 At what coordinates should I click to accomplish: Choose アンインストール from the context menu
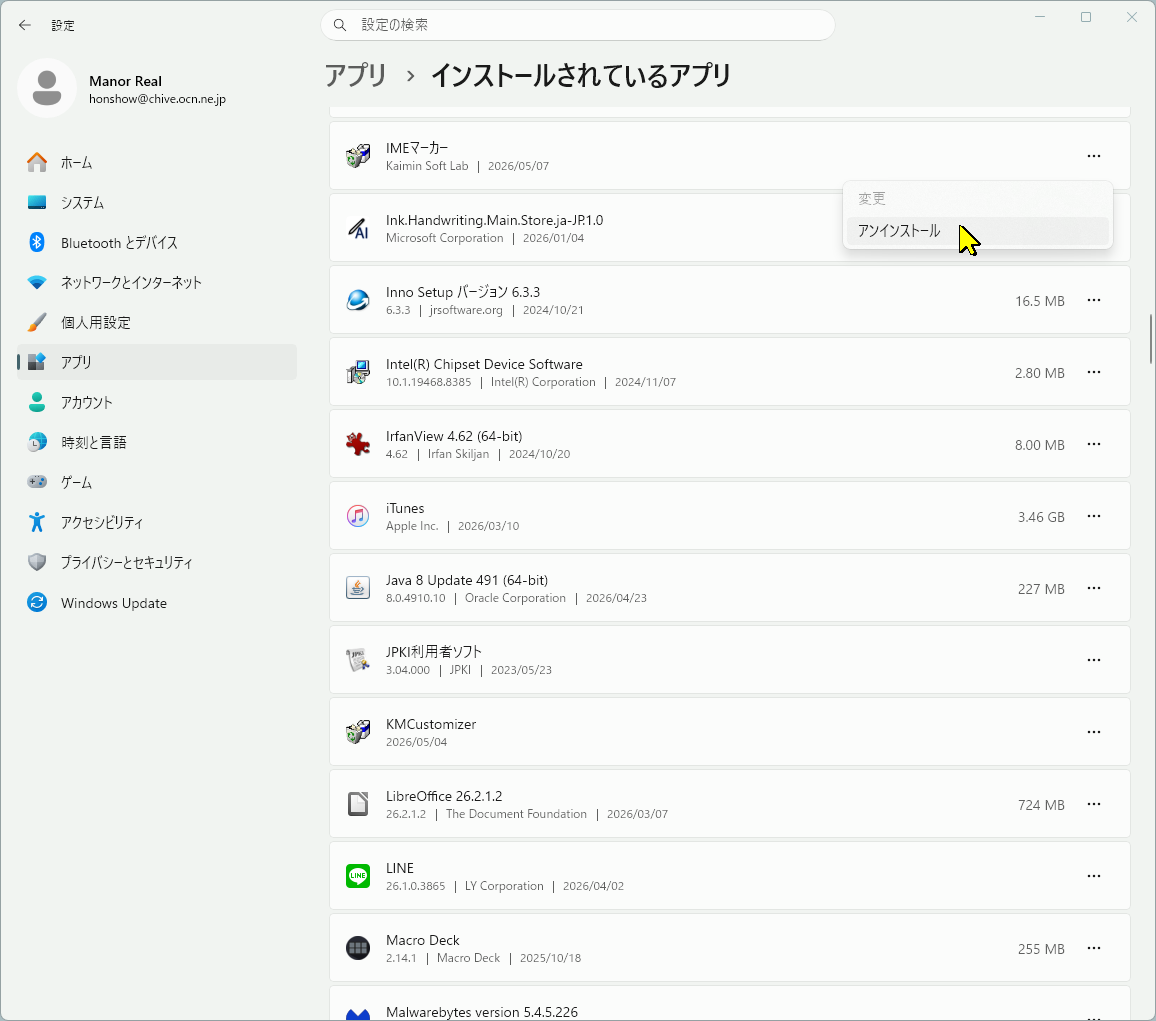point(978,231)
